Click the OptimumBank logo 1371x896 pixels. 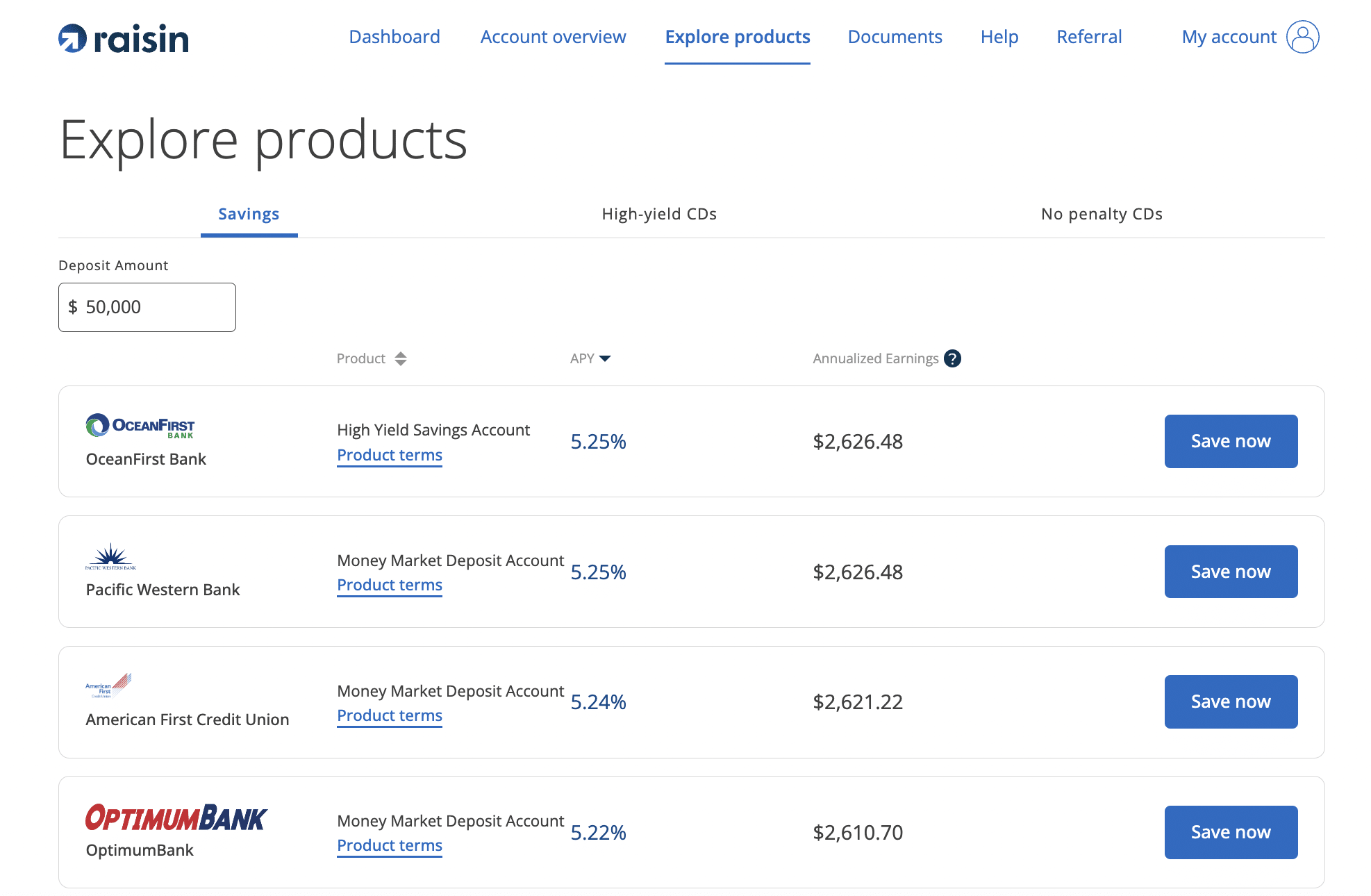(176, 818)
